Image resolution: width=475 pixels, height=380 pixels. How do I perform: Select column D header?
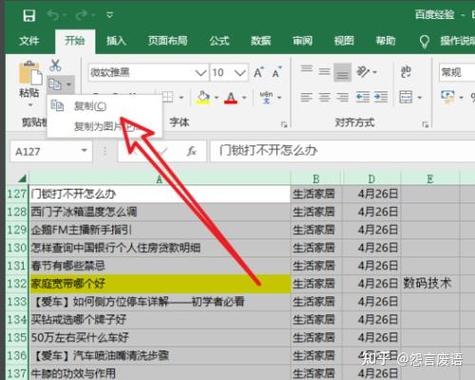(371, 179)
